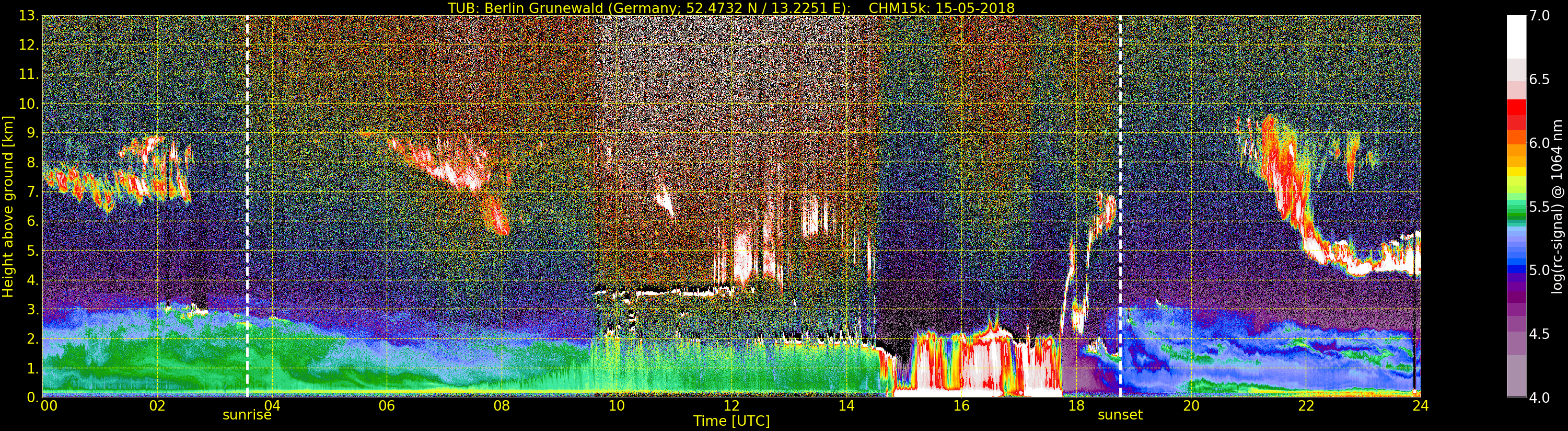Click the '12' time axis tick label
Viewport: 1568px width, 431px height.
pyautogui.click(x=731, y=405)
